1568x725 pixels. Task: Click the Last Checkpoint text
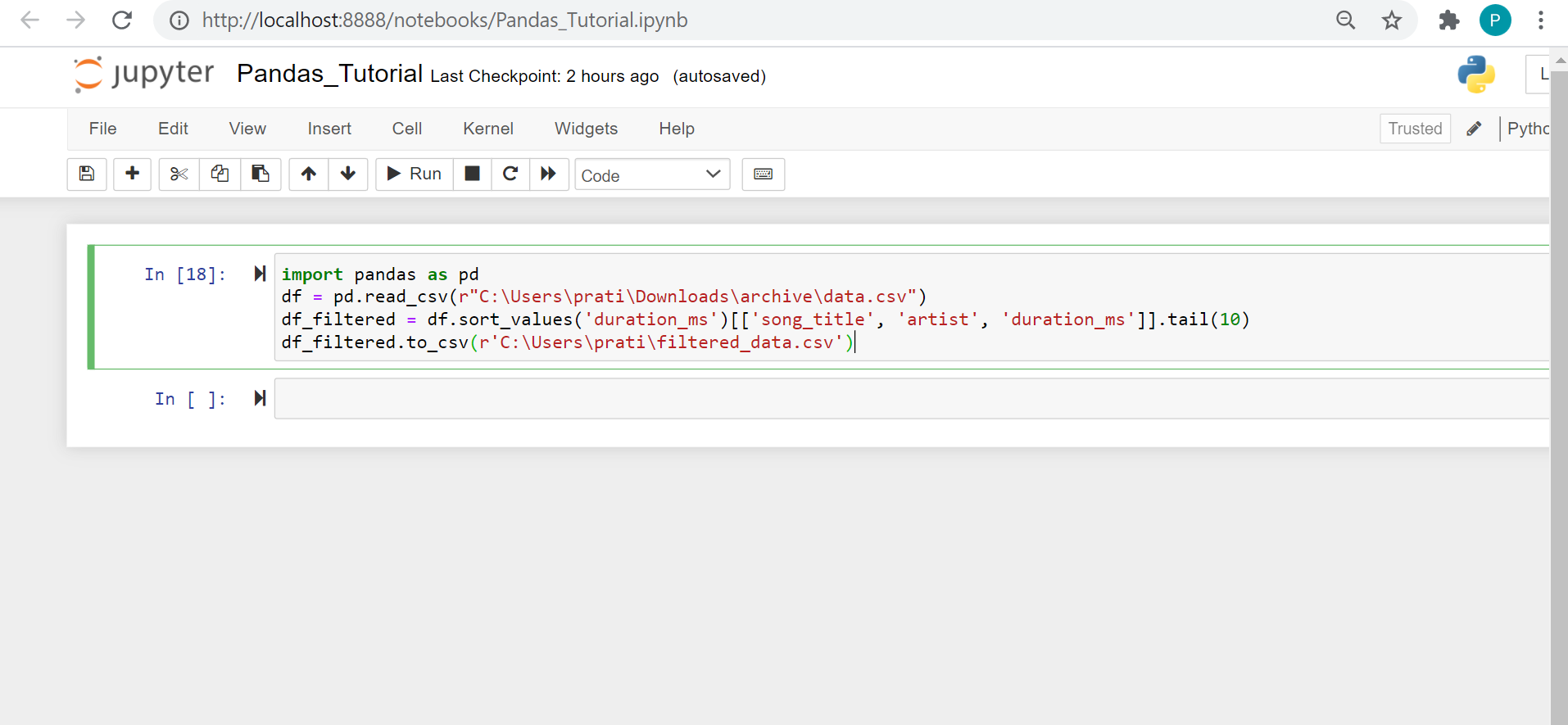544,76
